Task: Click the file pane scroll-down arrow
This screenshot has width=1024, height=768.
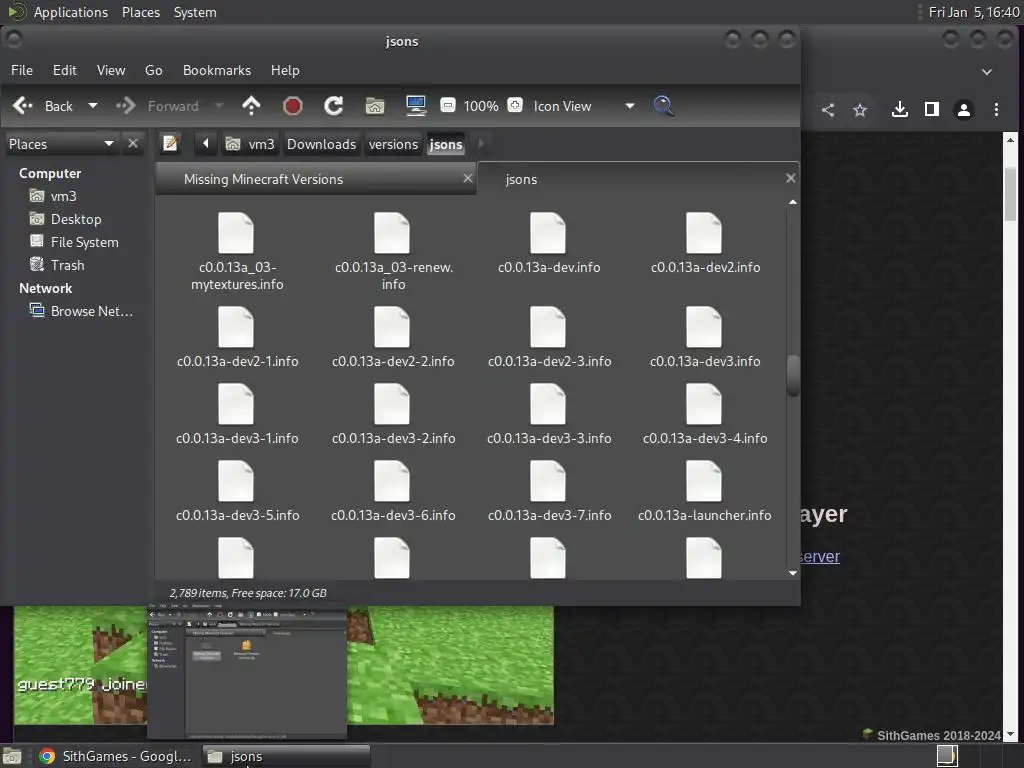Action: [793, 573]
